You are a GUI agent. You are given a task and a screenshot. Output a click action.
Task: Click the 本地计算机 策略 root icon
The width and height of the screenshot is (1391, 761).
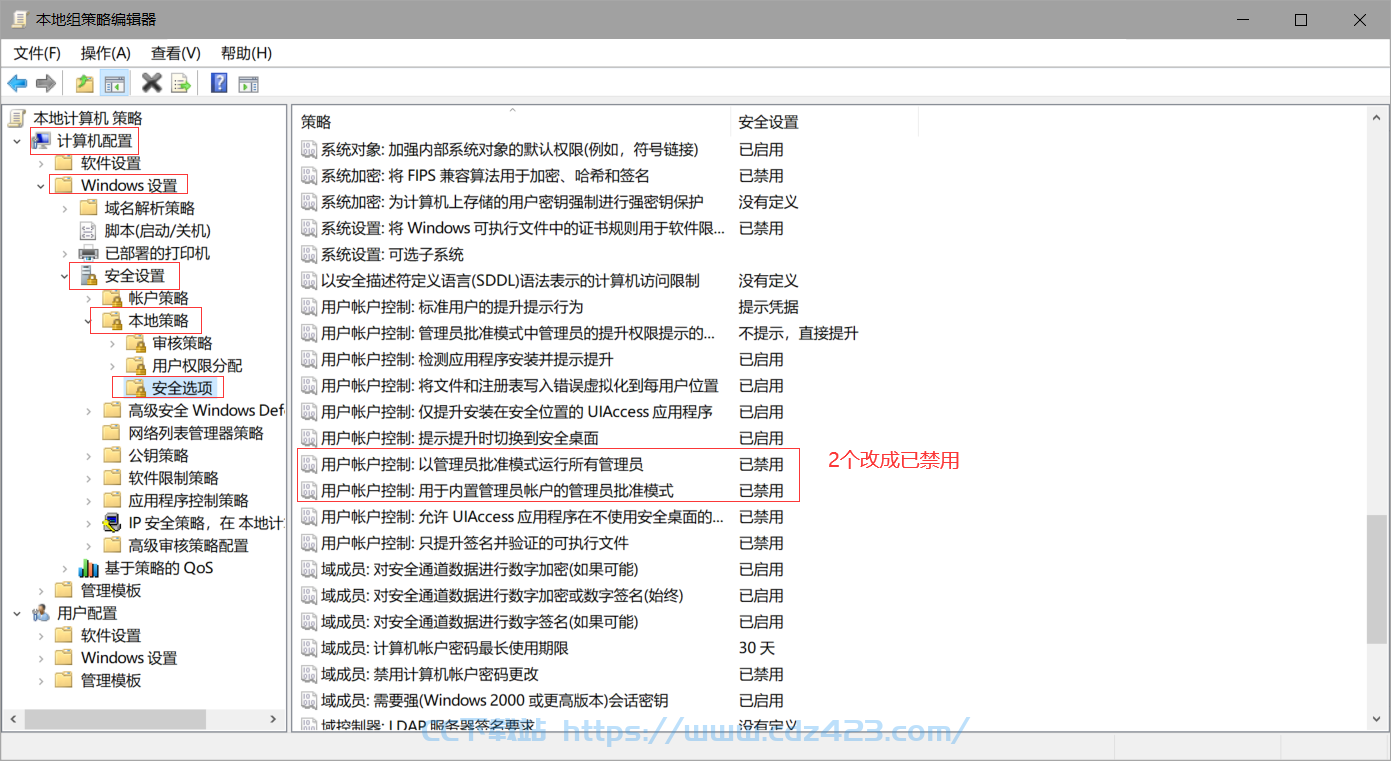click(x=17, y=118)
